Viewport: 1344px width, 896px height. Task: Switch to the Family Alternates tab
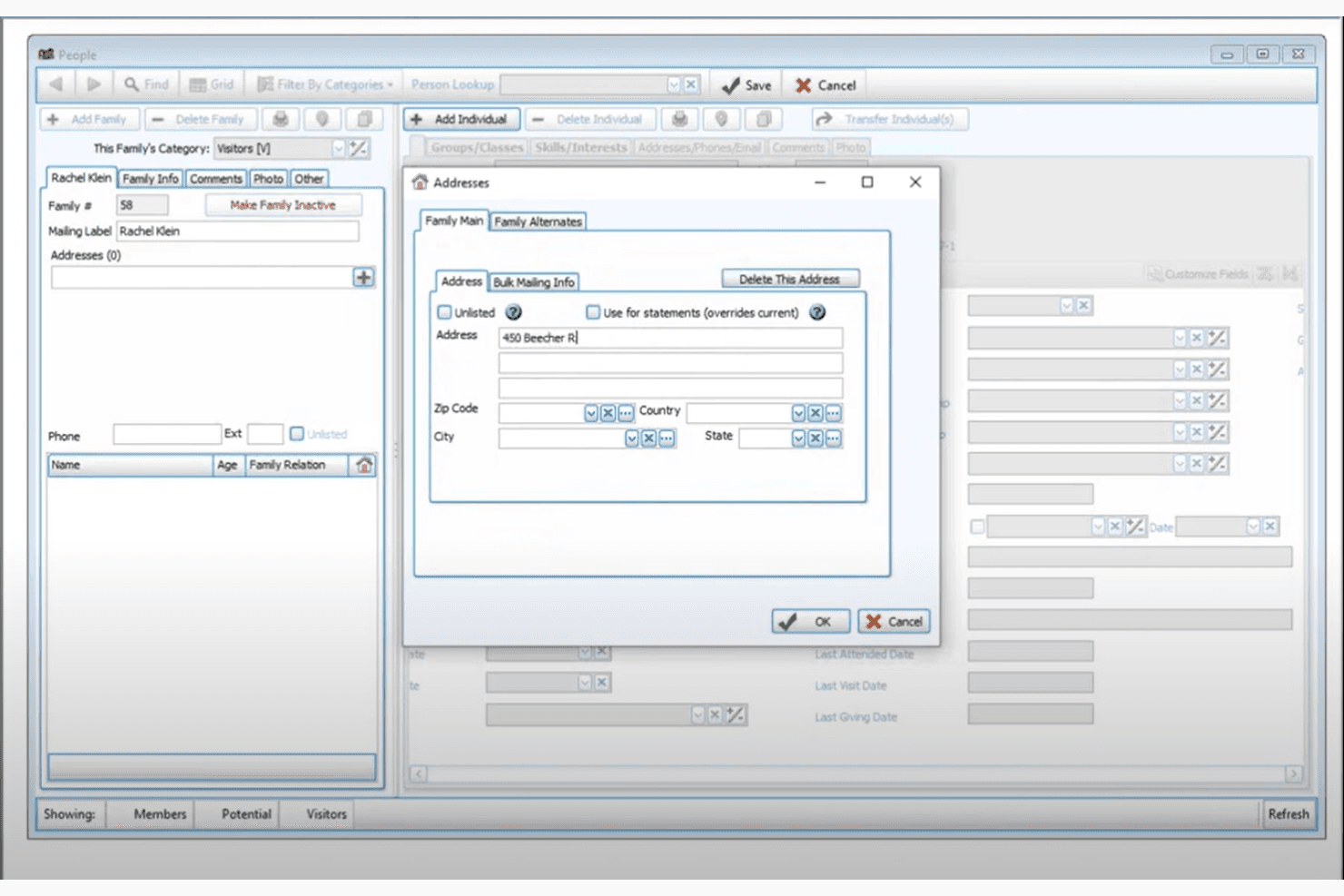[x=539, y=222]
